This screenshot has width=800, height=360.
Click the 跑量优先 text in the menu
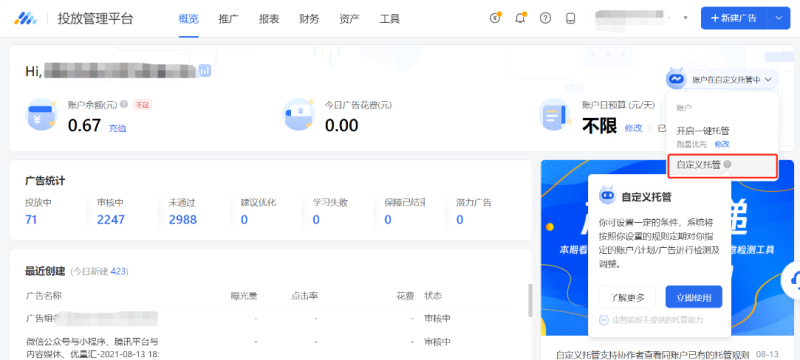[x=692, y=144]
